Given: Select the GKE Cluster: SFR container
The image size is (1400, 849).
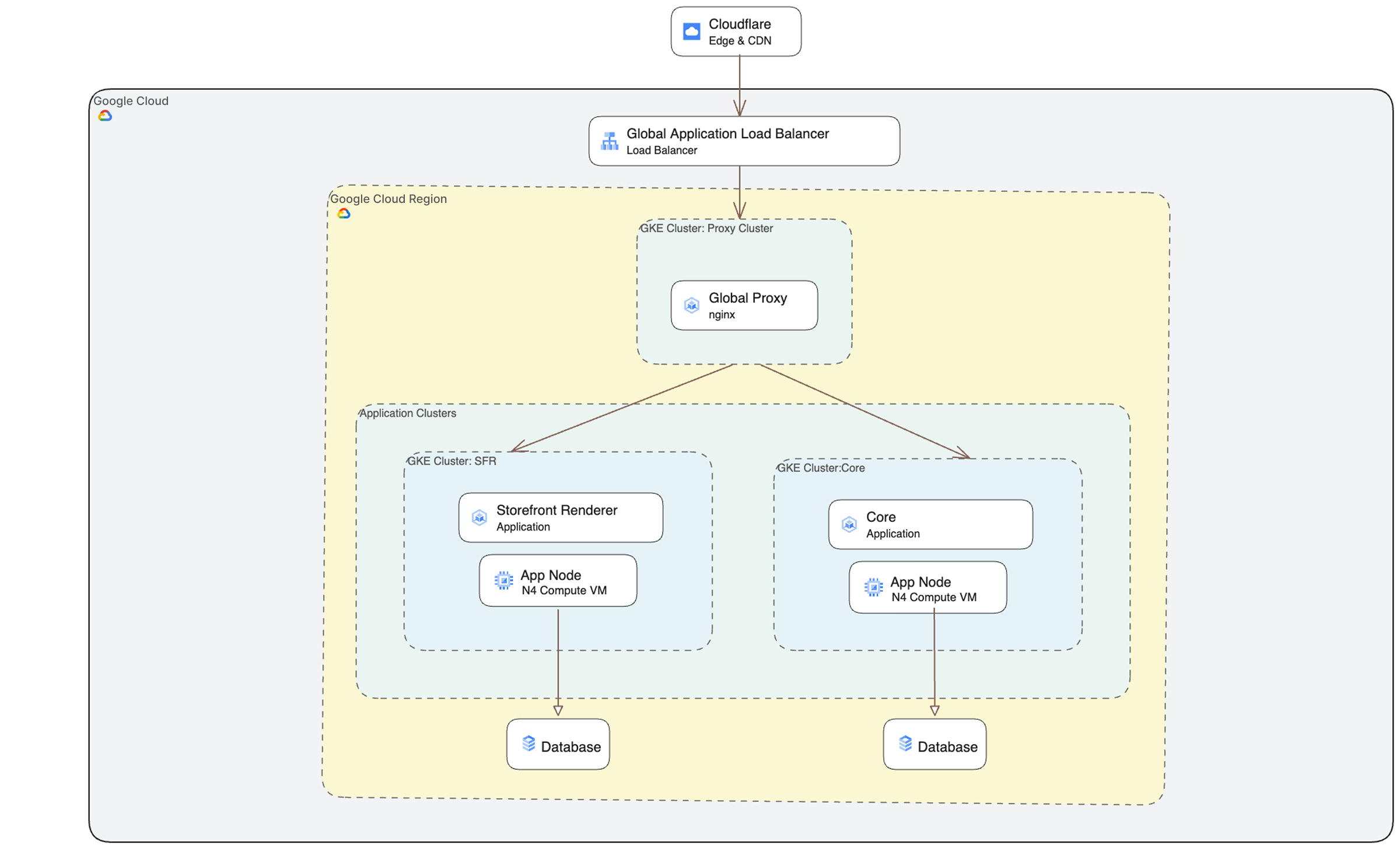Looking at the screenshot, I should 452,461.
